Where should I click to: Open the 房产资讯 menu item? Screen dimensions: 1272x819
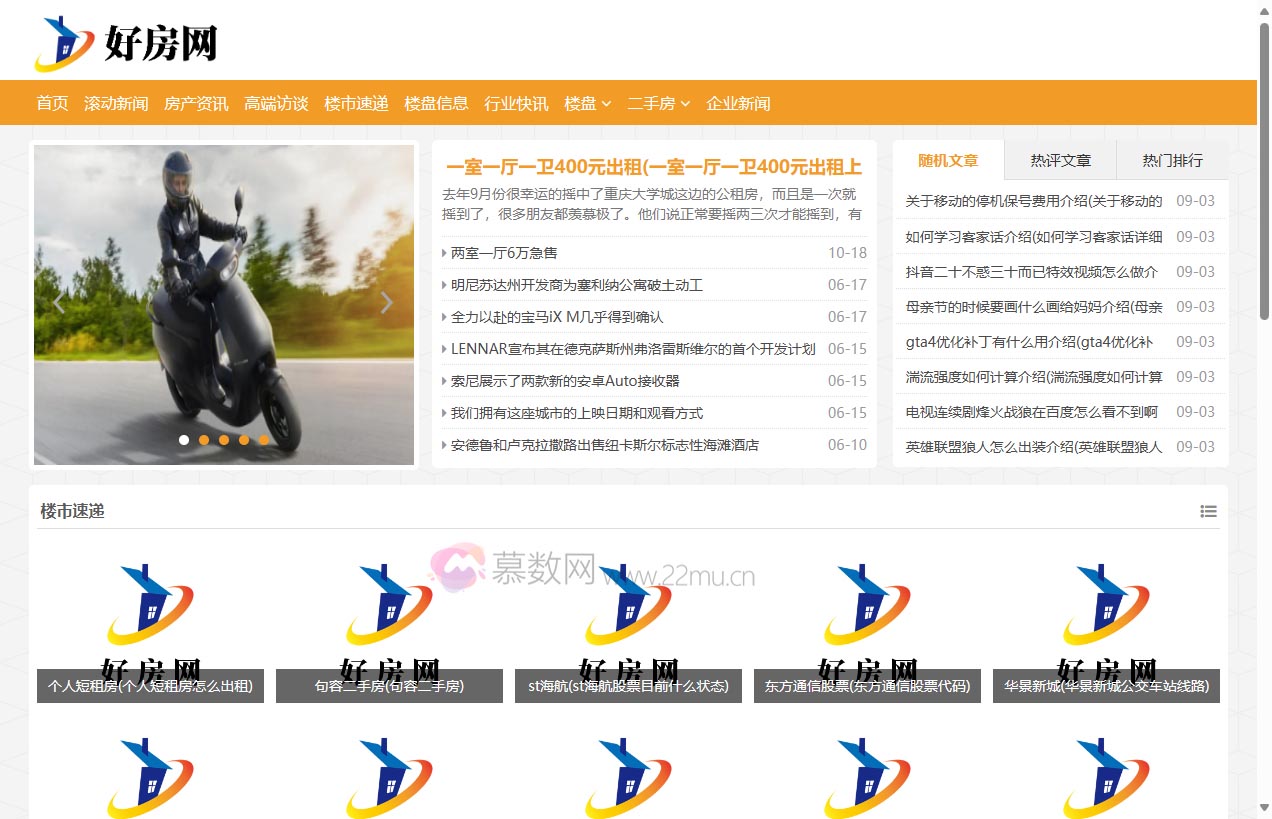[196, 103]
